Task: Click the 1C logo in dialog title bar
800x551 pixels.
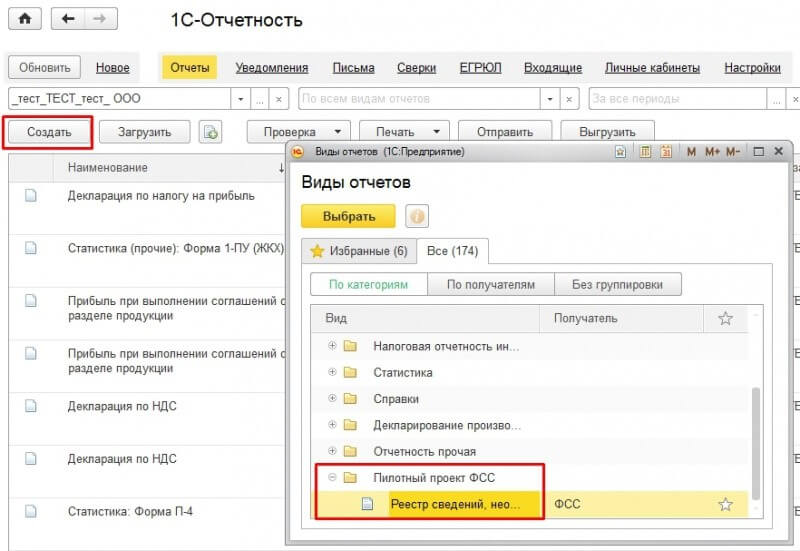Action: (297, 152)
